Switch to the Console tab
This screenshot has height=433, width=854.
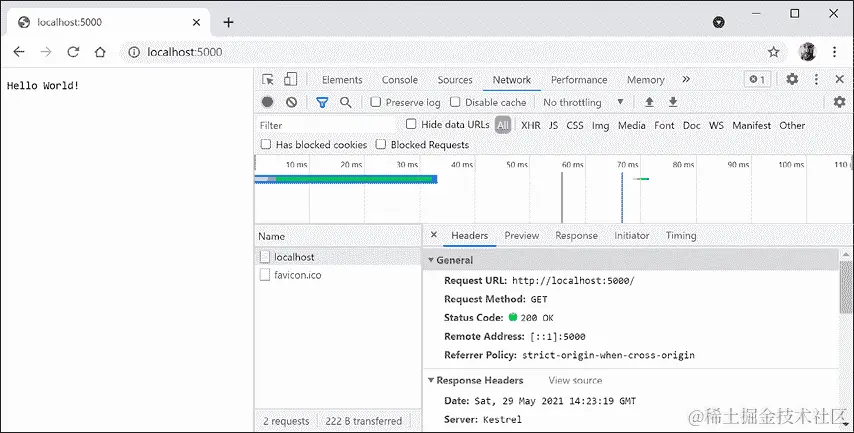(x=400, y=80)
